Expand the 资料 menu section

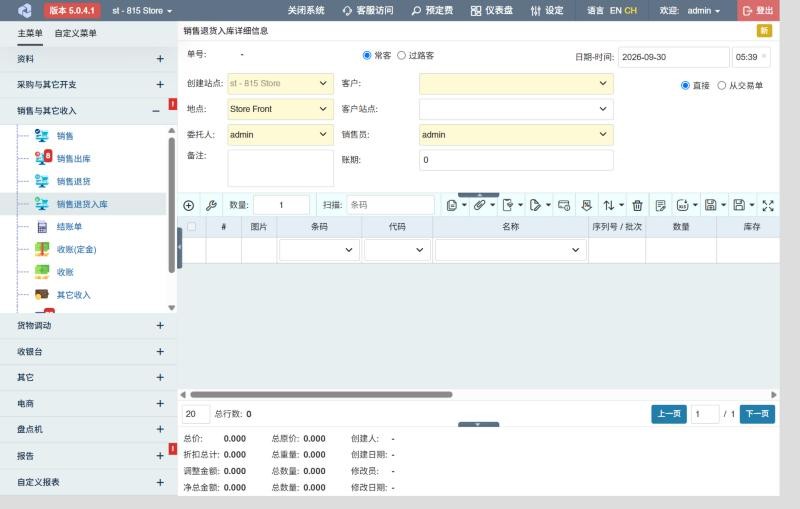click(88, 59)
